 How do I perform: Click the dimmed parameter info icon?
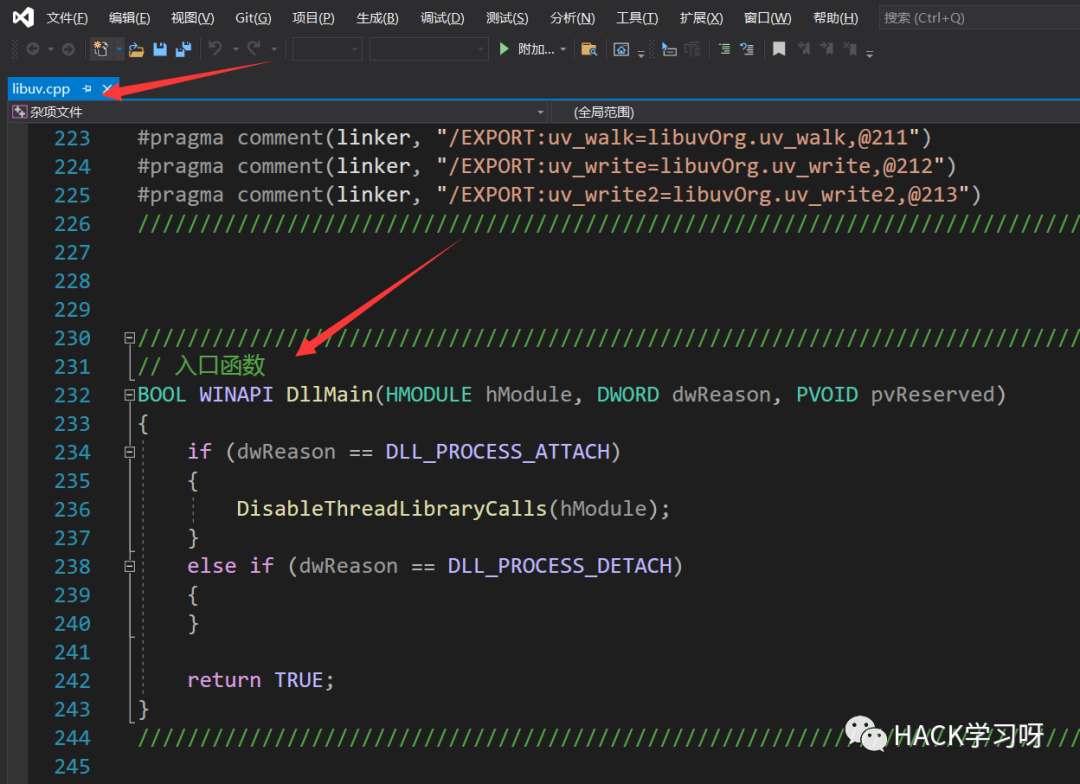point(692,49)
